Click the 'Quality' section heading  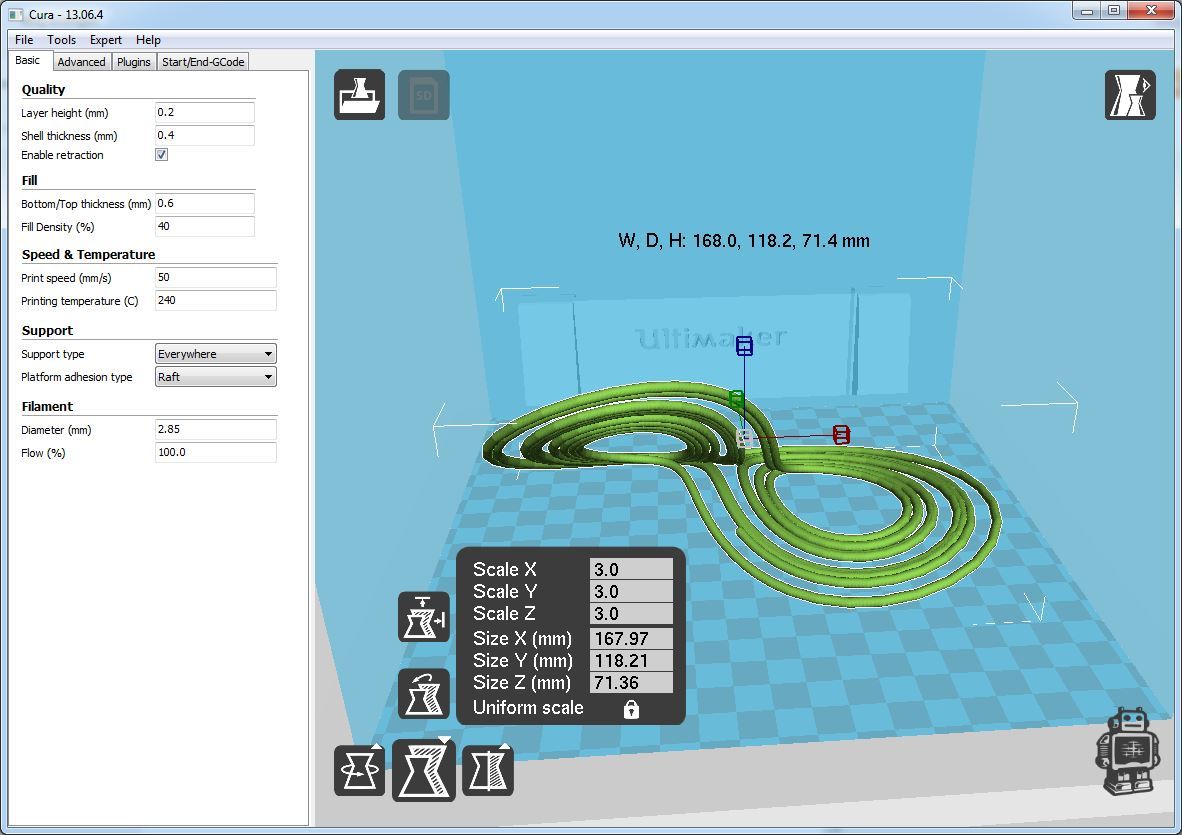tap(43, 90)
